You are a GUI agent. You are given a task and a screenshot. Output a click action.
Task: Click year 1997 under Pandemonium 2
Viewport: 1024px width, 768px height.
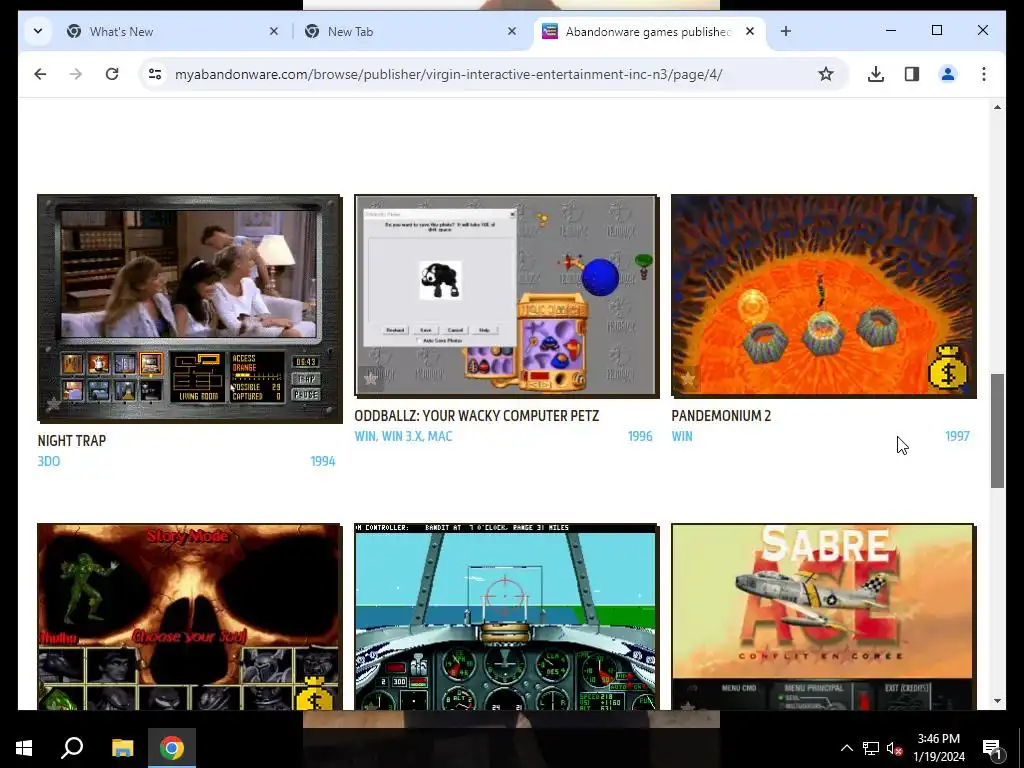click(957, 436)
